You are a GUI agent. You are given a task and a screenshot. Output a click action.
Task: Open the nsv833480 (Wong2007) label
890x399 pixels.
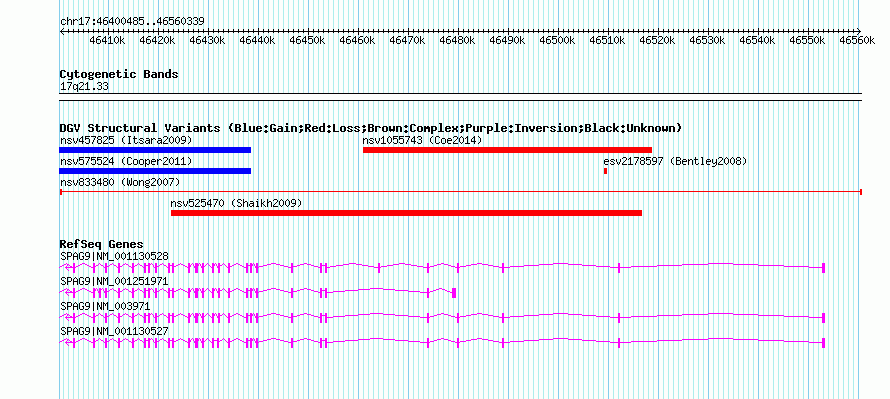pos(120,182)
